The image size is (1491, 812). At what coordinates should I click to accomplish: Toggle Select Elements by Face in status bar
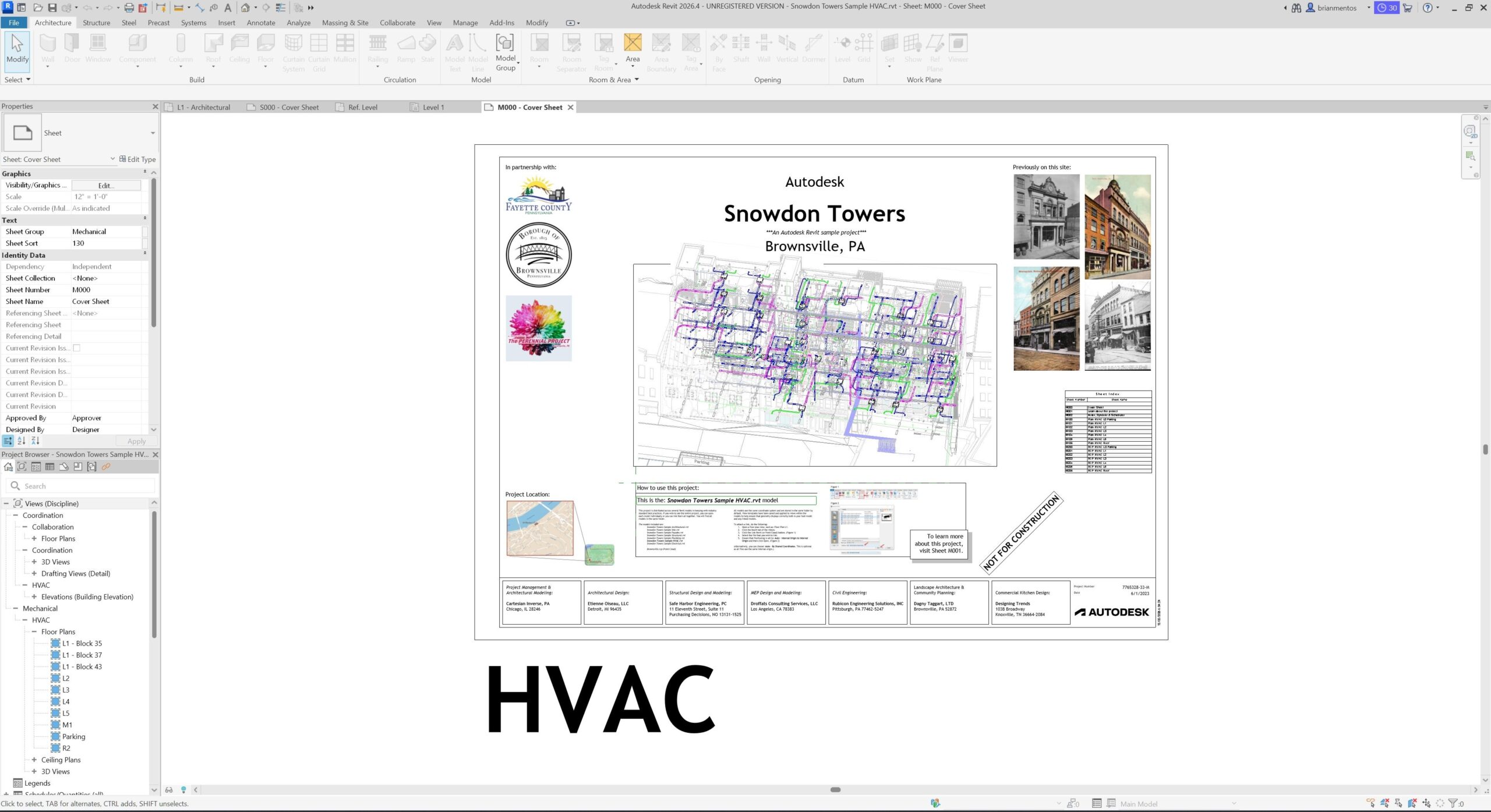[x=1413, y=803]
